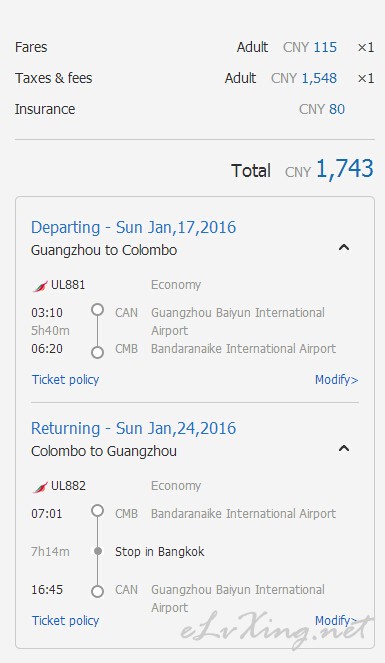This screenshot has width=385, height=663.
Task: Click the SriLankan Airlines logo beside UL882
Action: pyautogui.click(x=40, y=488)
